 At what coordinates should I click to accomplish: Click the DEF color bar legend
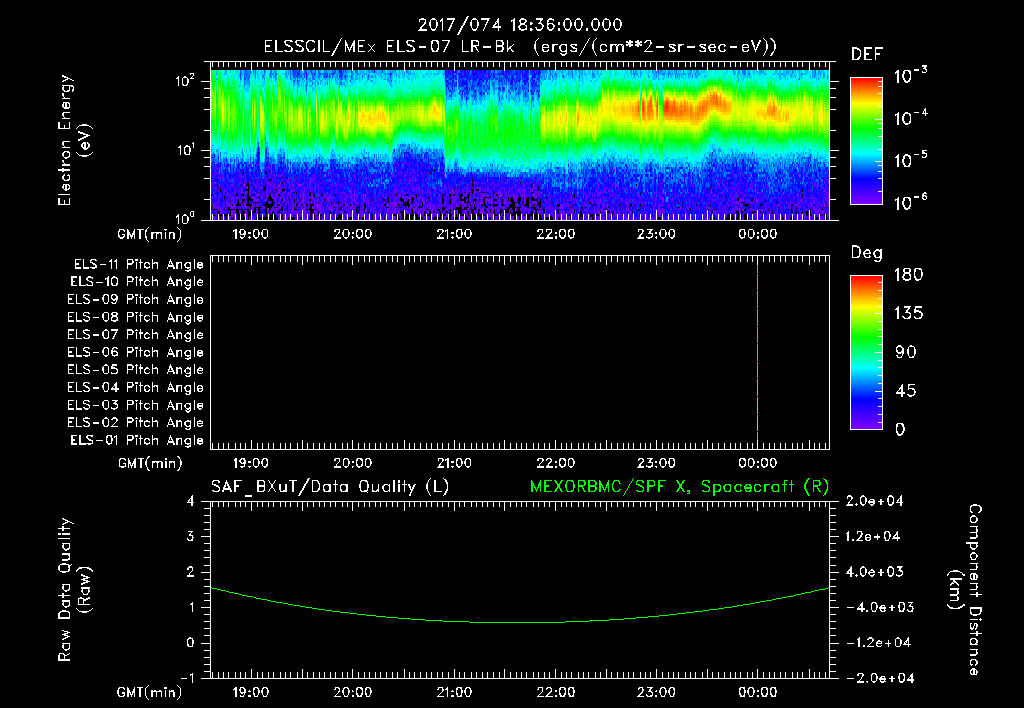point(867,141)
